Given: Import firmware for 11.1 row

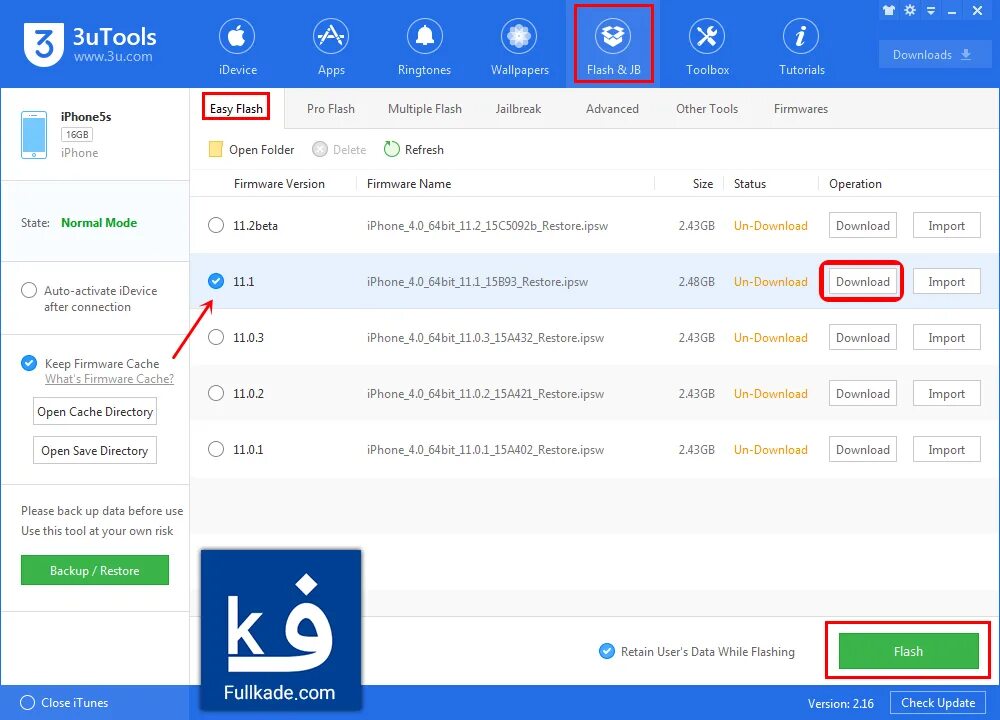Looking at the screenshot, I should click(x=946, y=281).
